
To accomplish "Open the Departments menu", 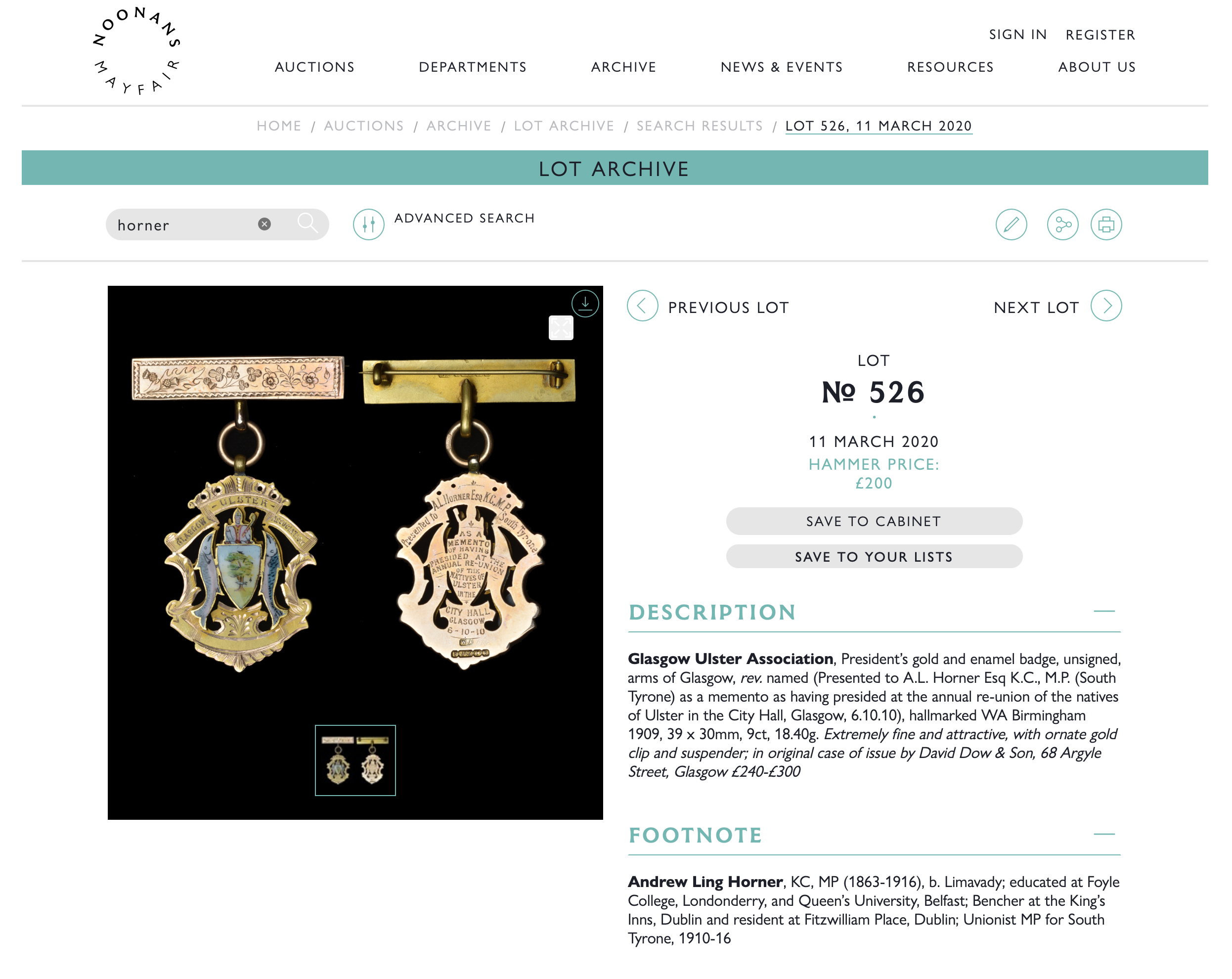I will tap(473, 67).
